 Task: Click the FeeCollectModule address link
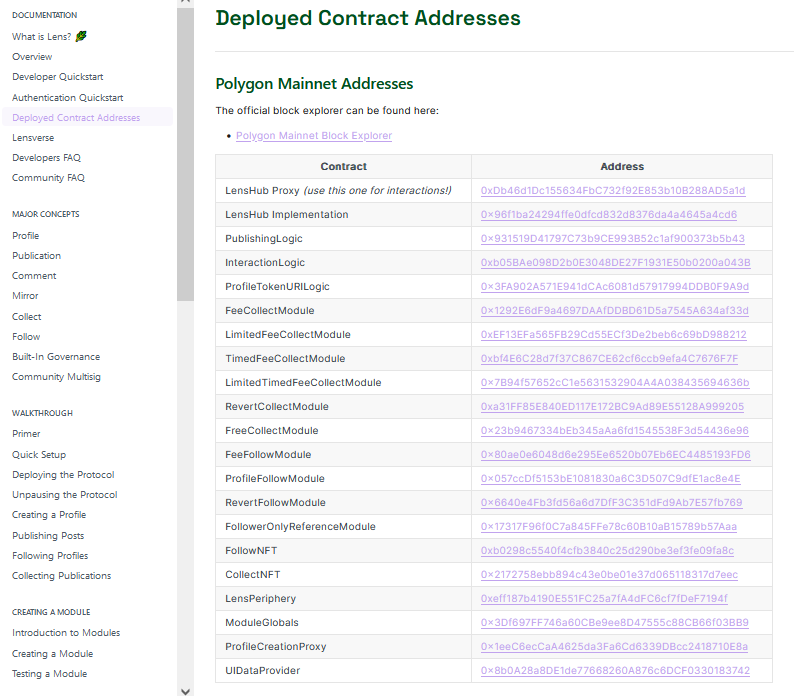614,311
